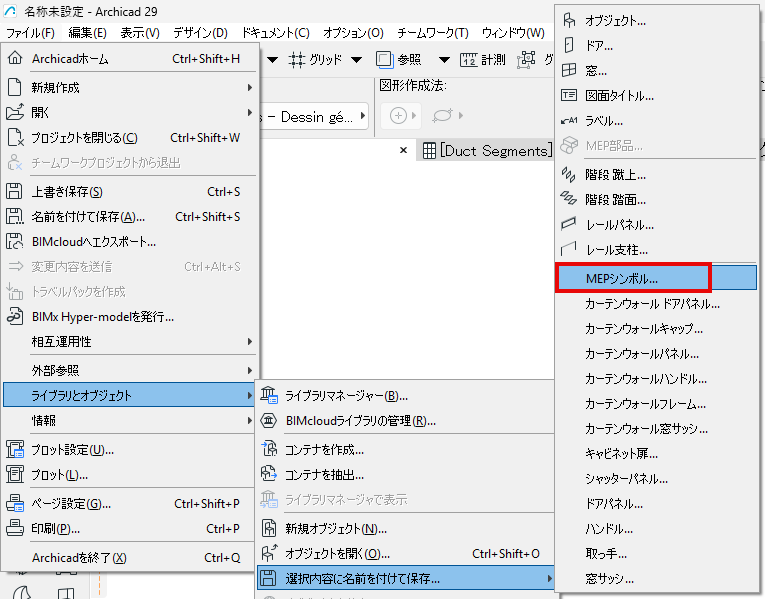The width and height of the screenshot is (765, 599).
Task: Select カーテンウォールキャップ... entry
Action: click(x=657, y=328)
